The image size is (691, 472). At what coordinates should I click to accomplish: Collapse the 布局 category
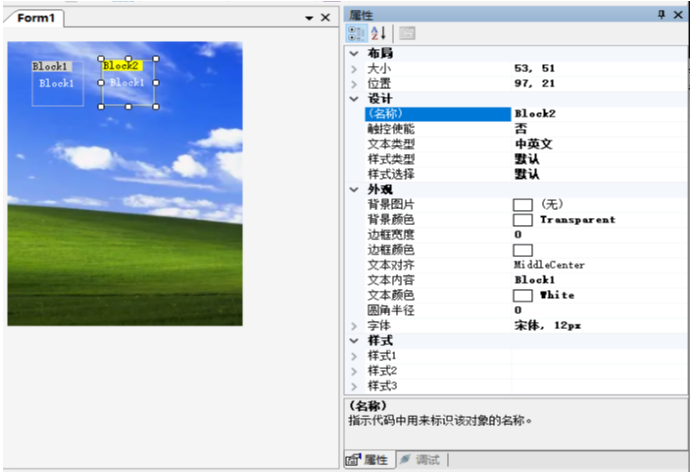353,53
